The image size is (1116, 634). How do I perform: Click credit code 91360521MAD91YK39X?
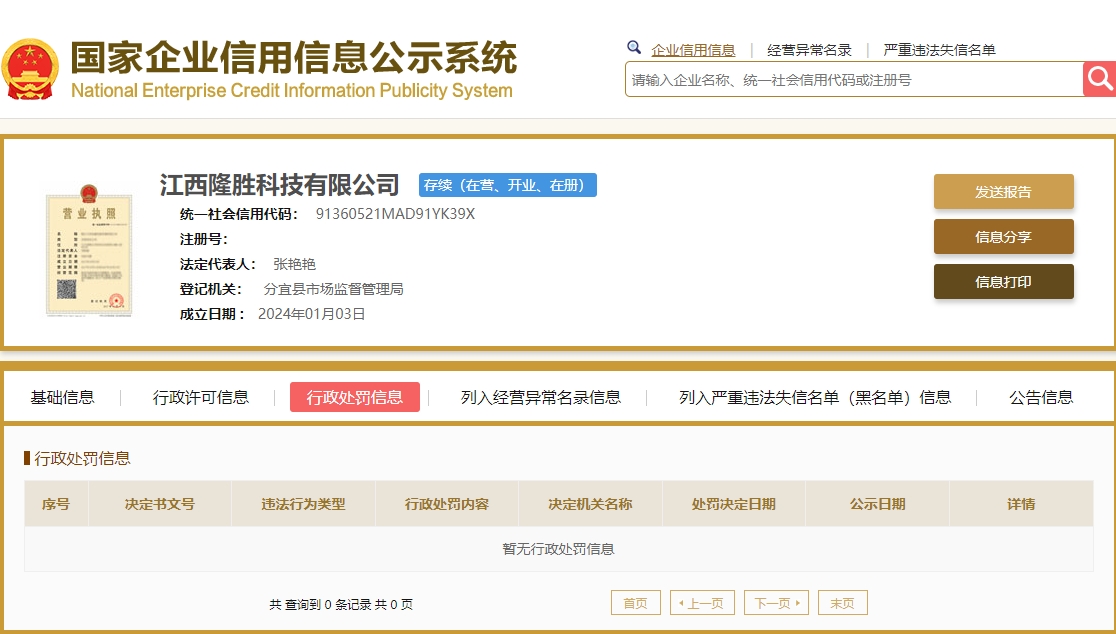[x=395, y=214]
